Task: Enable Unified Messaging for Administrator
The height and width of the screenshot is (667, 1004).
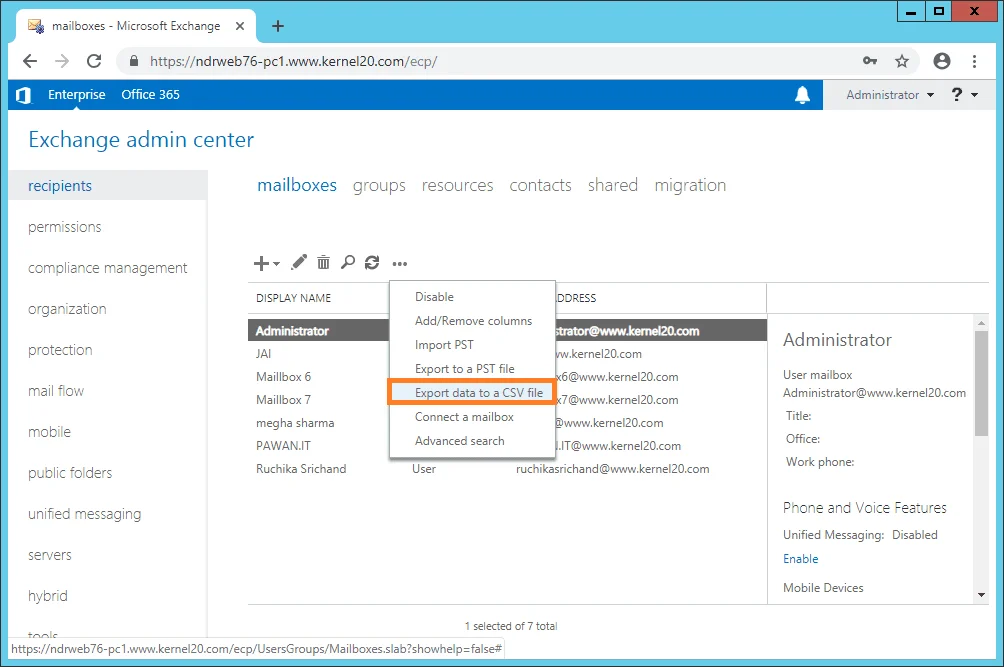Action: point(800,559)
